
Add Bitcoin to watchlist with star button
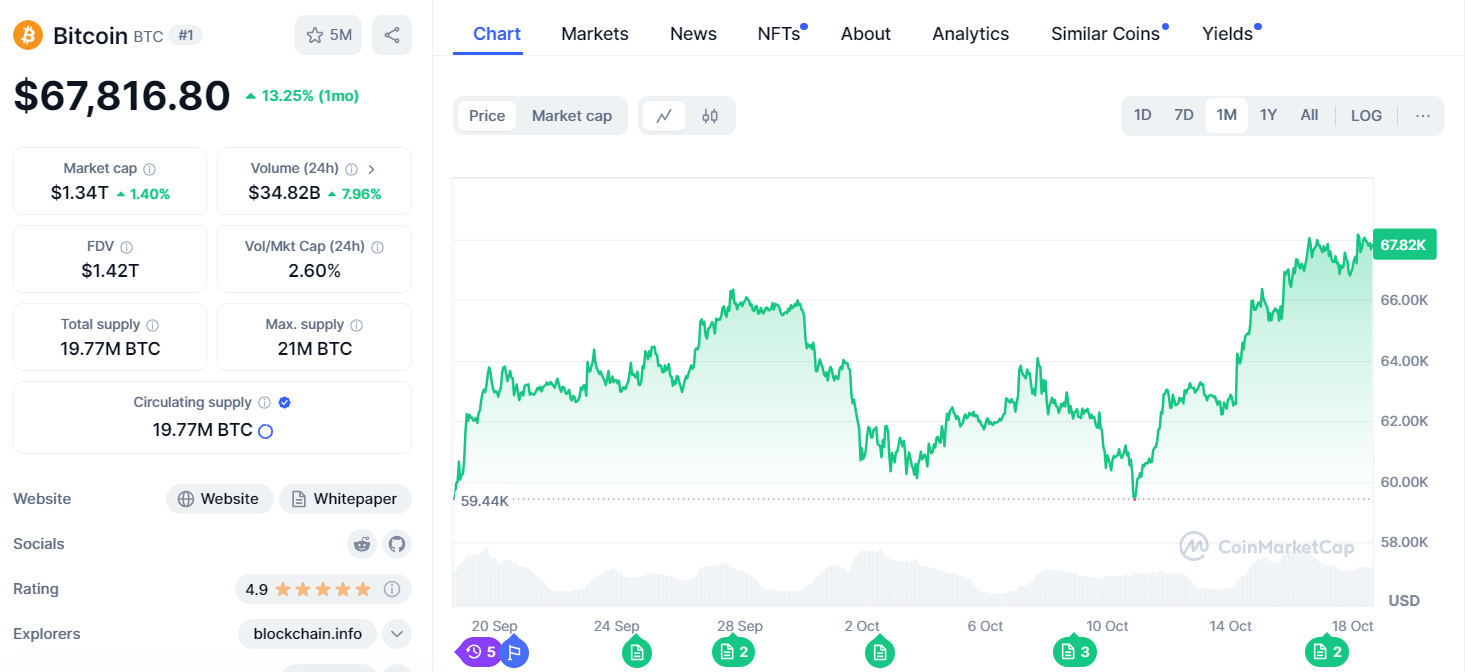(328, 35)
